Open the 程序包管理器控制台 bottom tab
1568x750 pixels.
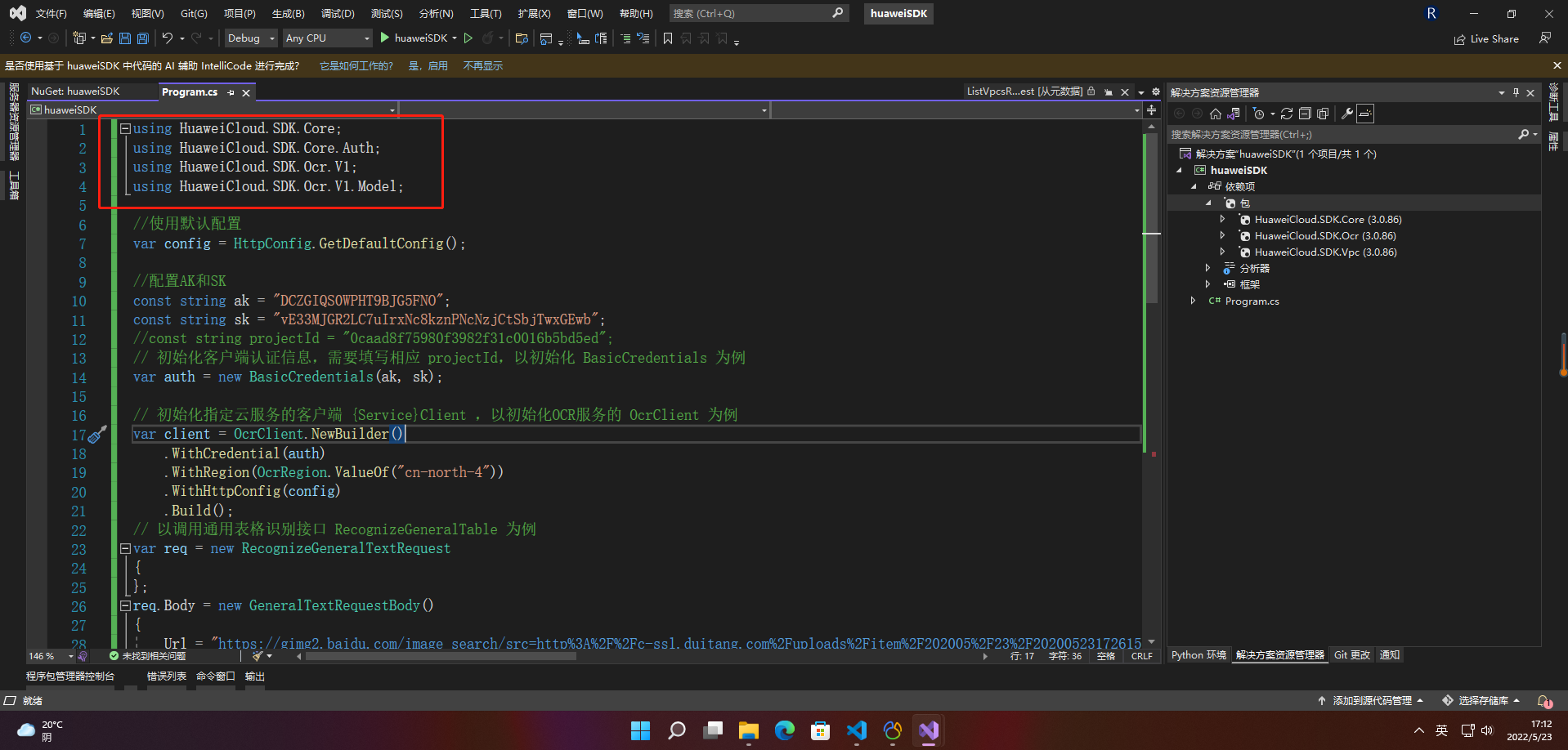coord(70,676)
